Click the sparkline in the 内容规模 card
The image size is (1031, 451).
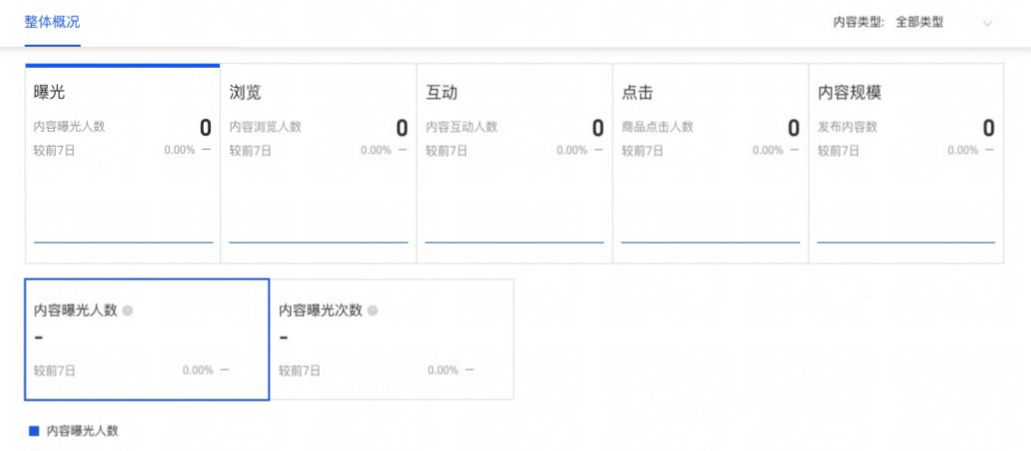click(x=906, y=242)
